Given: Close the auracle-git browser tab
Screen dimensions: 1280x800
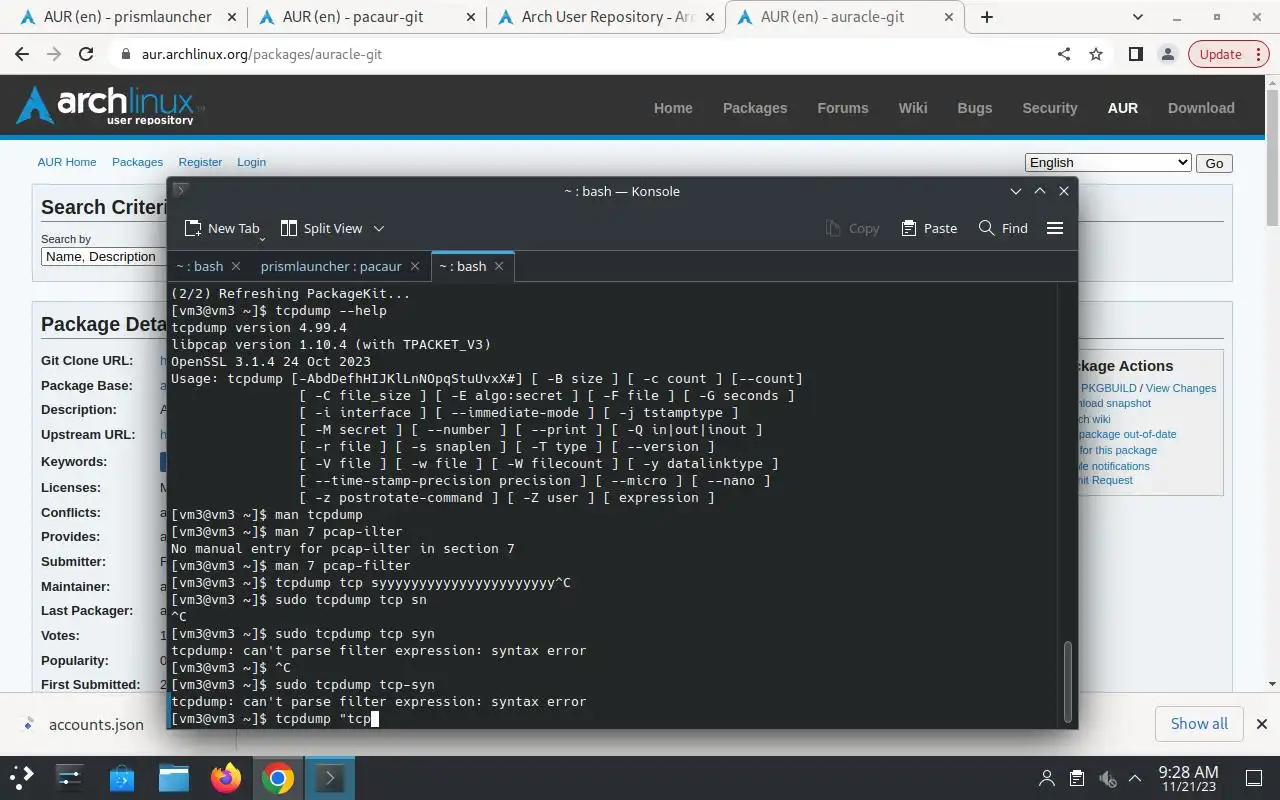Looking at the screenshot, I should pyautogui.click(x=947, y=17).
